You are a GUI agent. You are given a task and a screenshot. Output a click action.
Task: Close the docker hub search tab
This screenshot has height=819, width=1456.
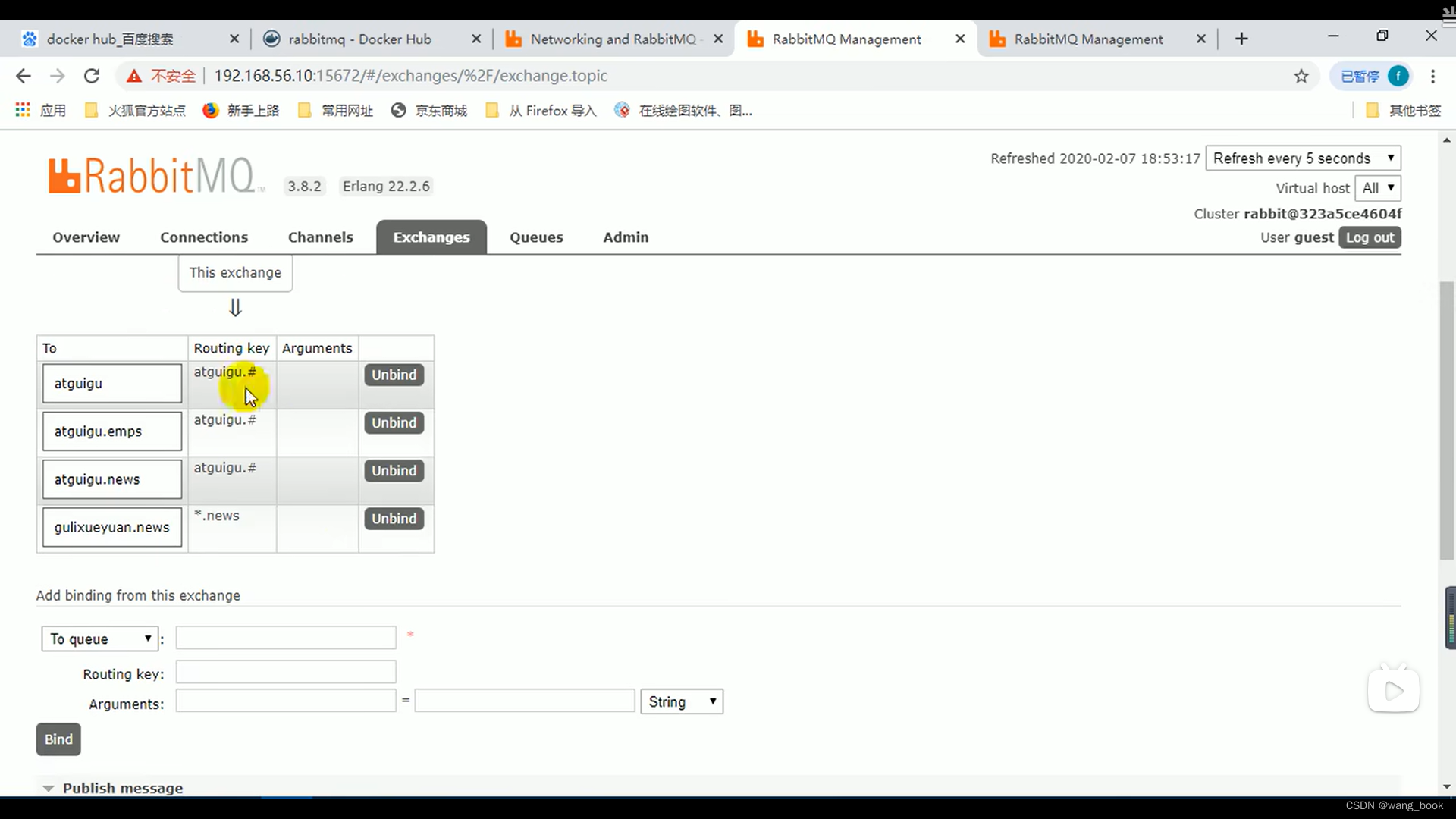(234, 39)
